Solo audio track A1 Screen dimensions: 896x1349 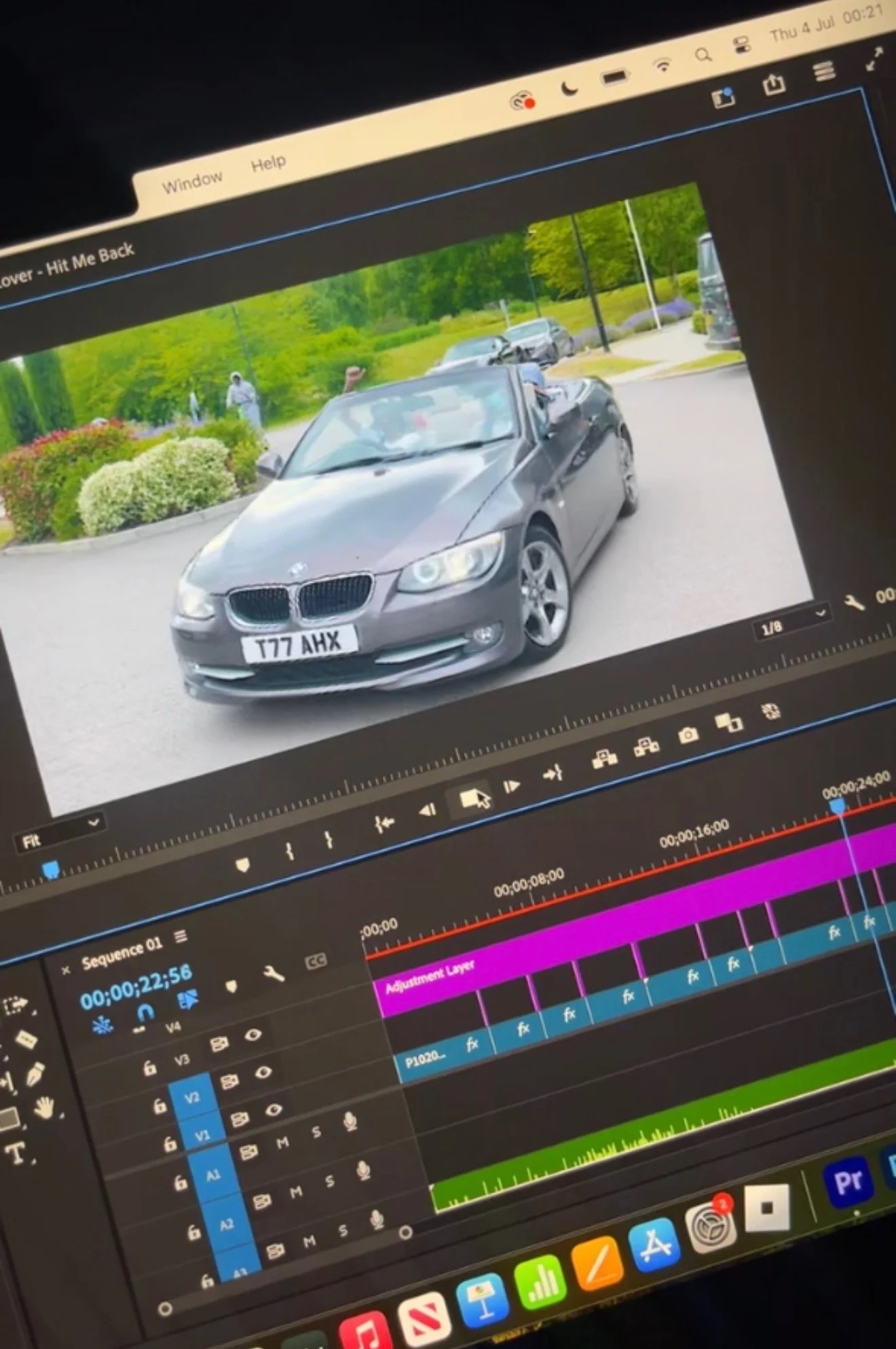click(316, 1132)
